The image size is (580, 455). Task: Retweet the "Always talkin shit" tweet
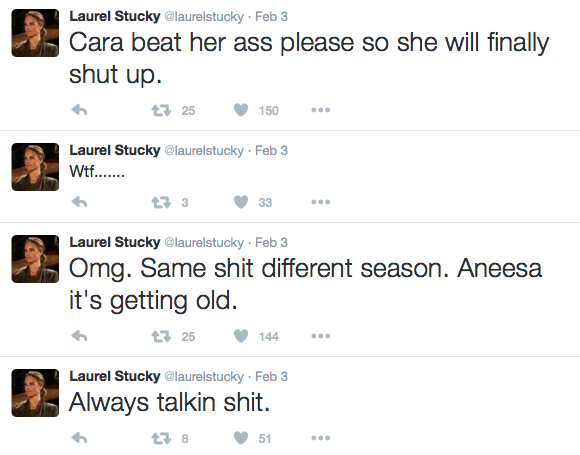pos(161,438)
